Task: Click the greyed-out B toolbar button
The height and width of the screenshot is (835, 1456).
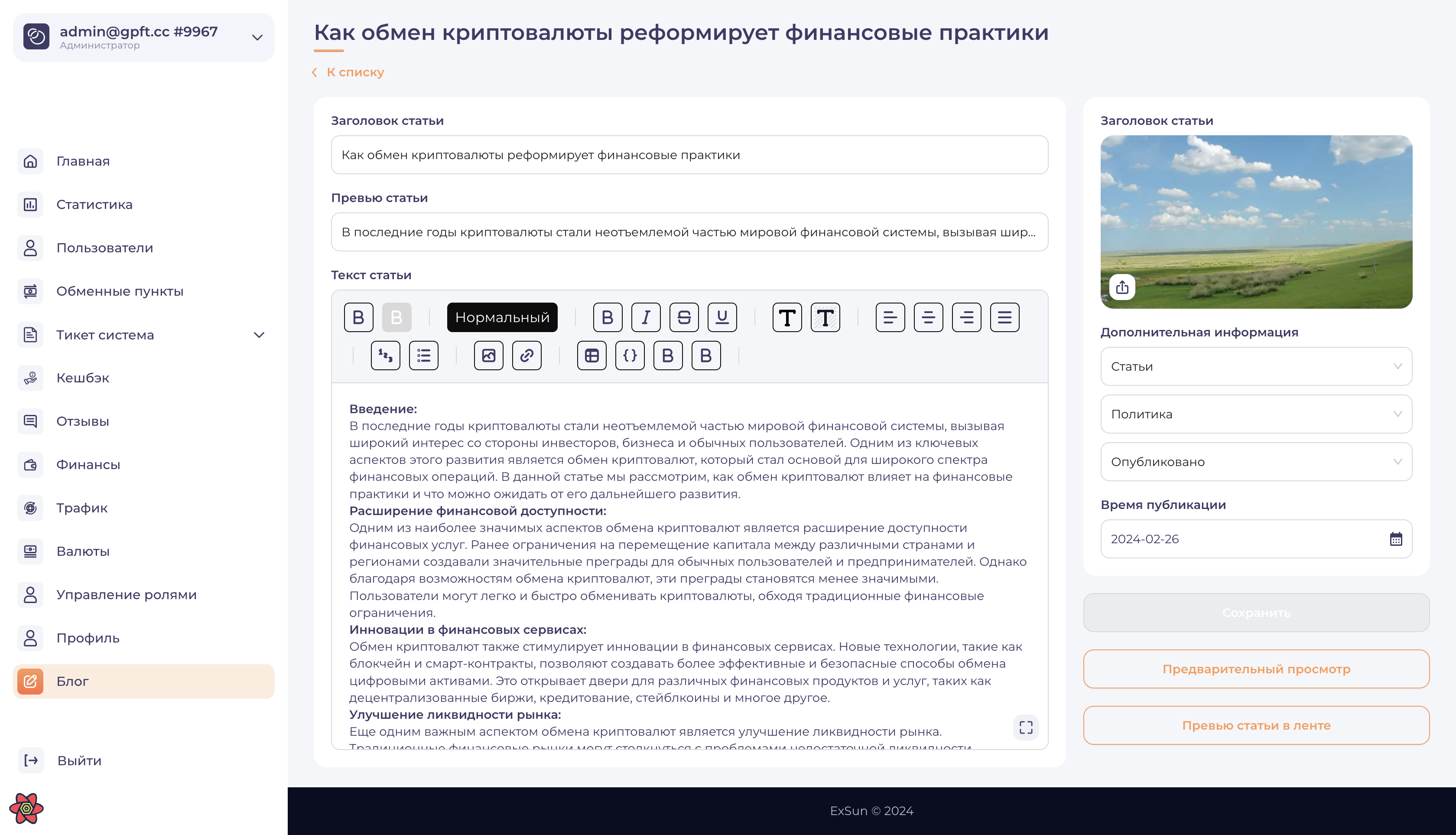Action: tap(396, 317)
